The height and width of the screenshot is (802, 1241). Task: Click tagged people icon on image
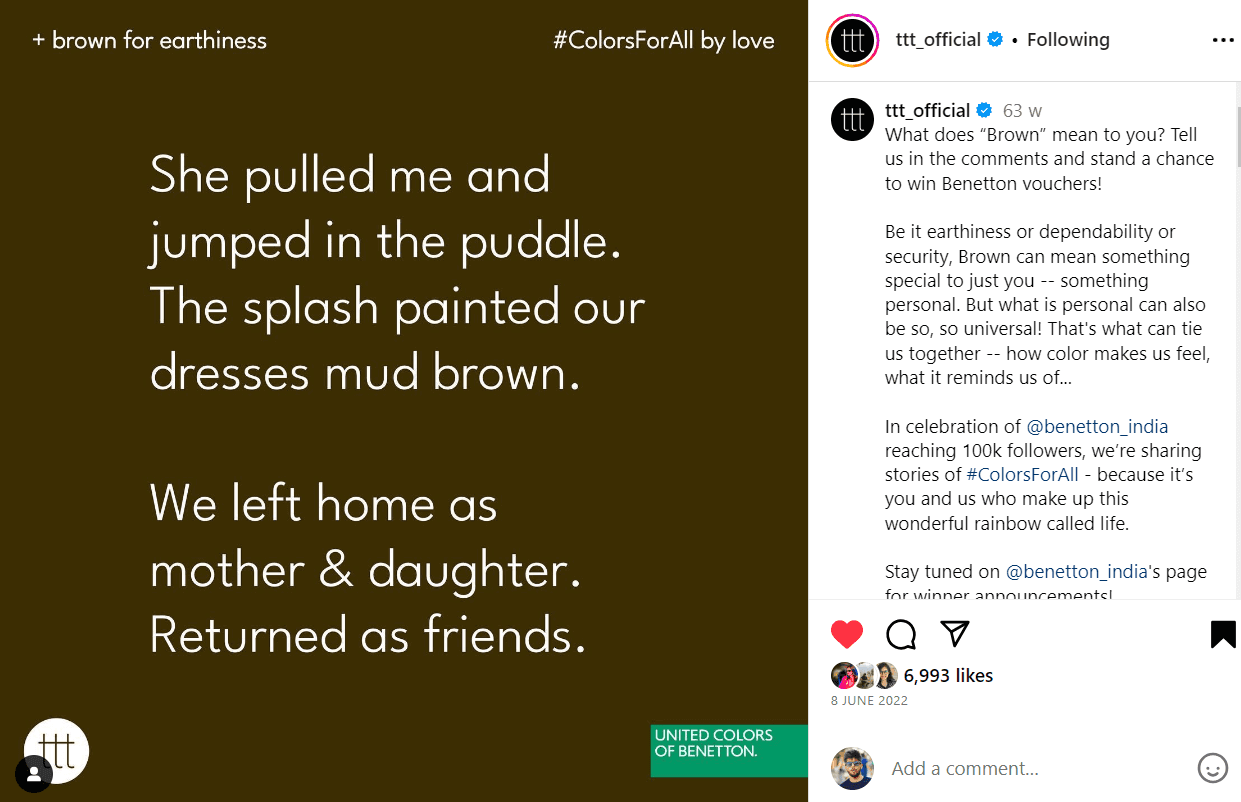pos(34,773)
